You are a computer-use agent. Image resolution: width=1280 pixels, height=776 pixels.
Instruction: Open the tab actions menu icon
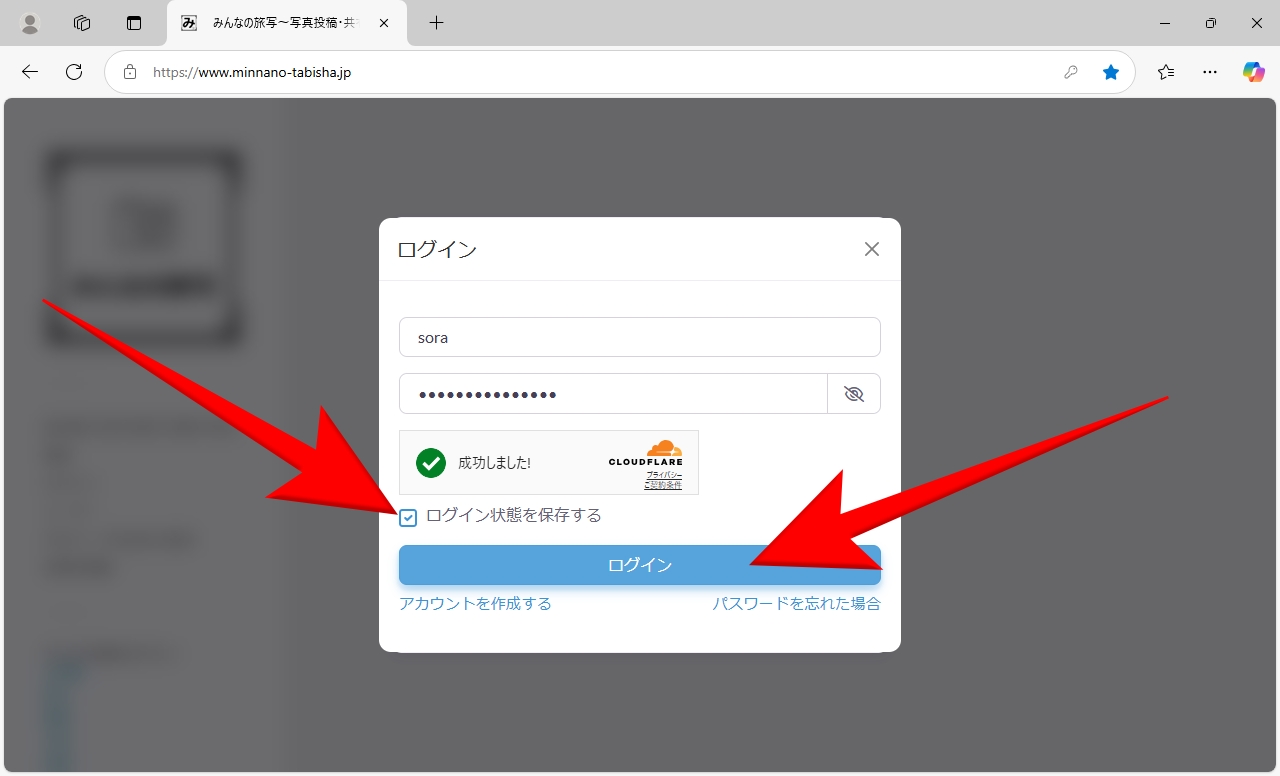pos(134,23)
